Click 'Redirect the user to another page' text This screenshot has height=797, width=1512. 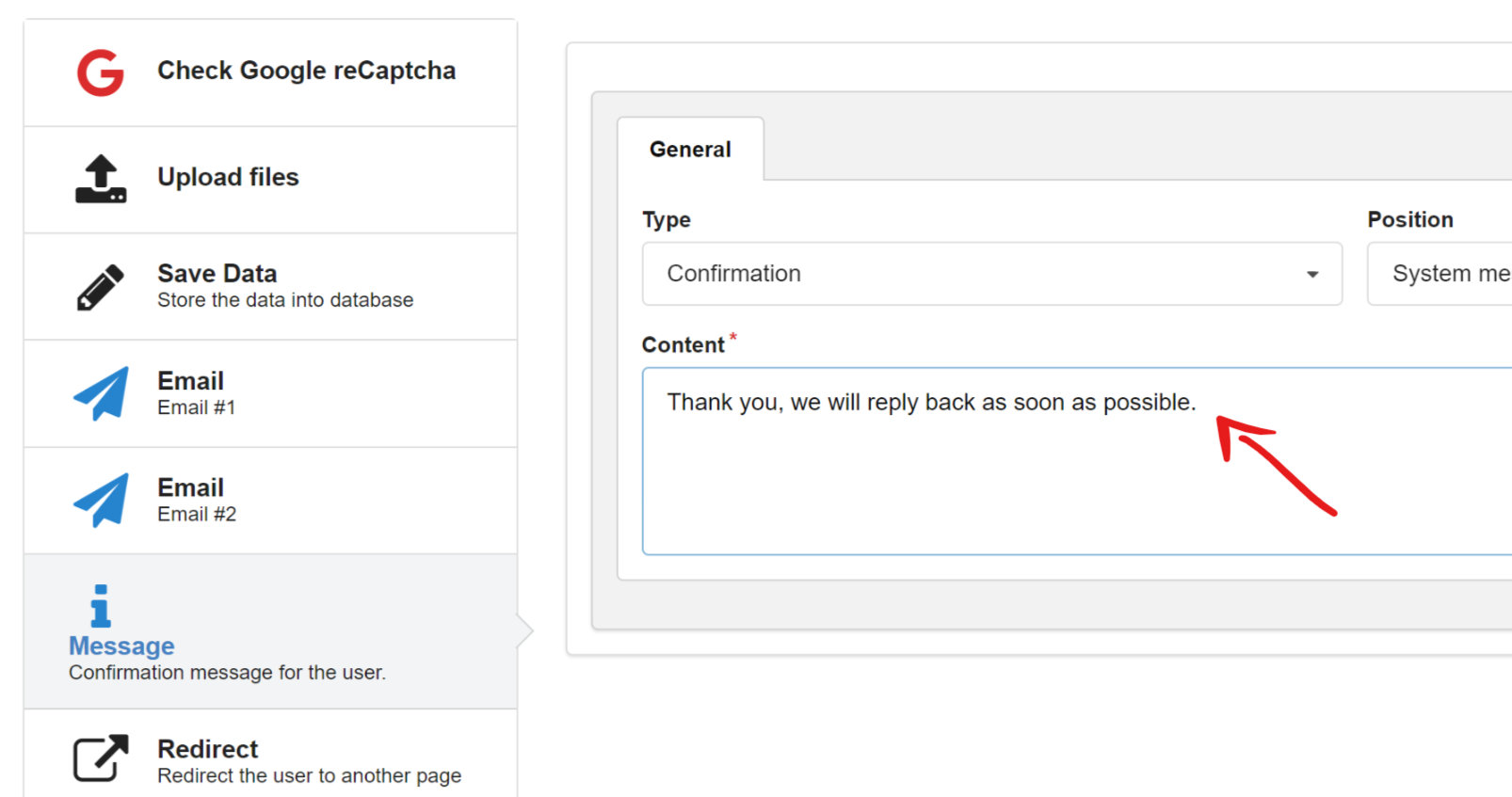point(309,775)
